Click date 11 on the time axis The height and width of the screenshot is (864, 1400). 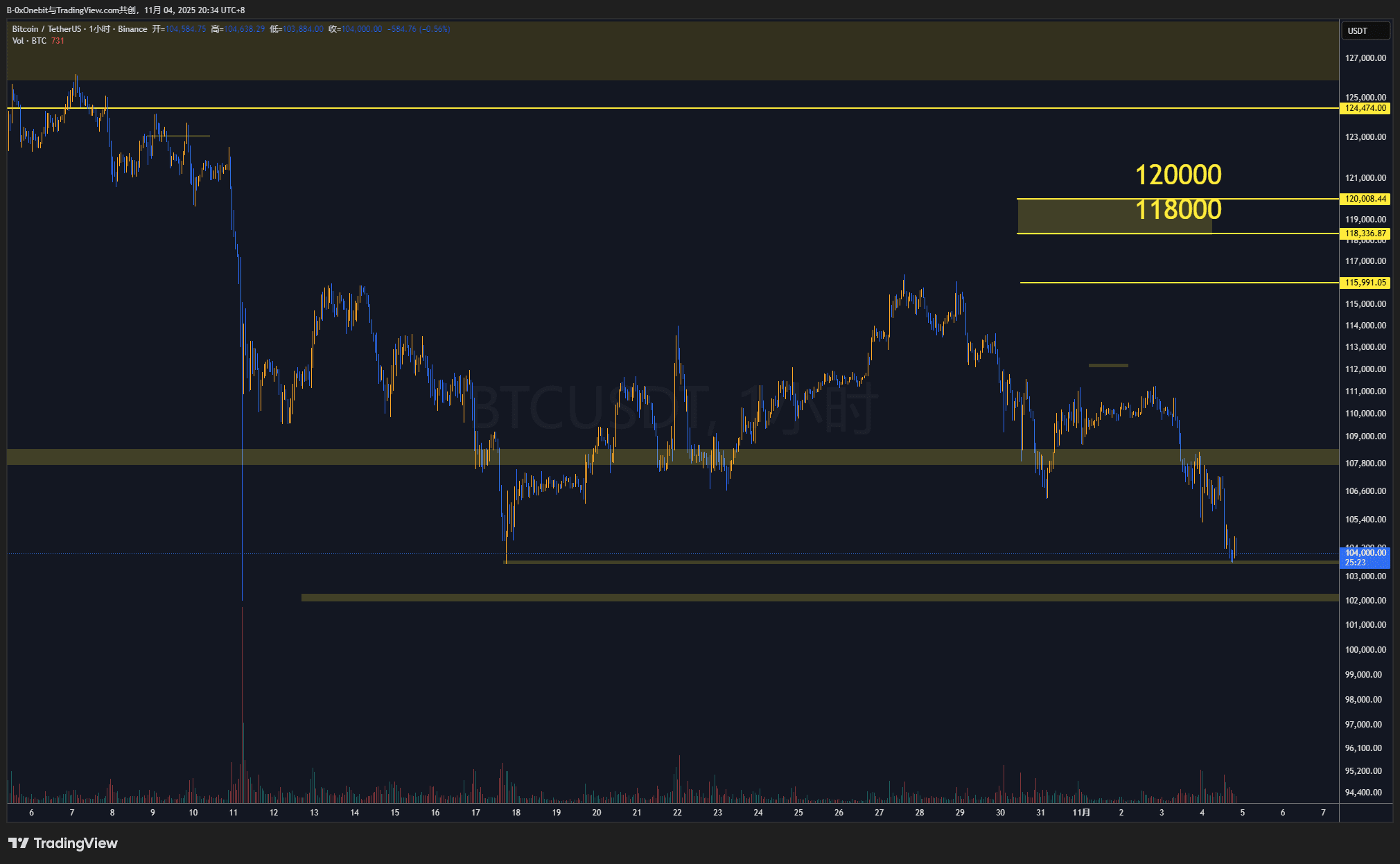coord(234,813)
